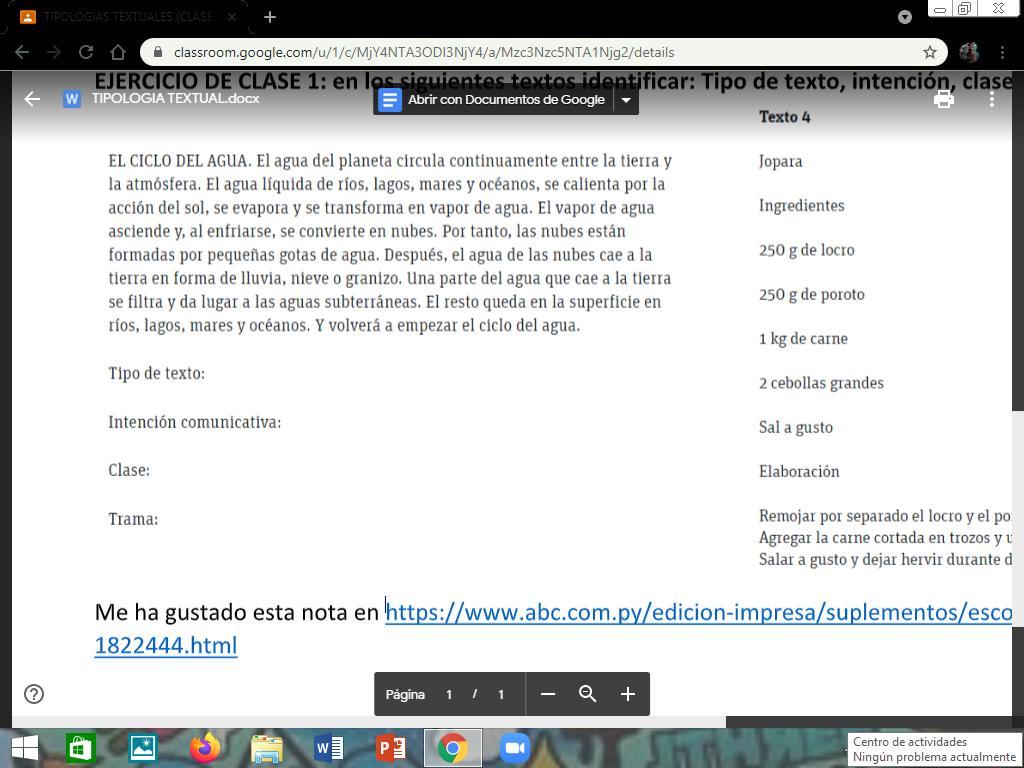This screenshot has height=768, width=1024.
Task: Launch Microsoft Store from taskbar
Action: (81, 748)
